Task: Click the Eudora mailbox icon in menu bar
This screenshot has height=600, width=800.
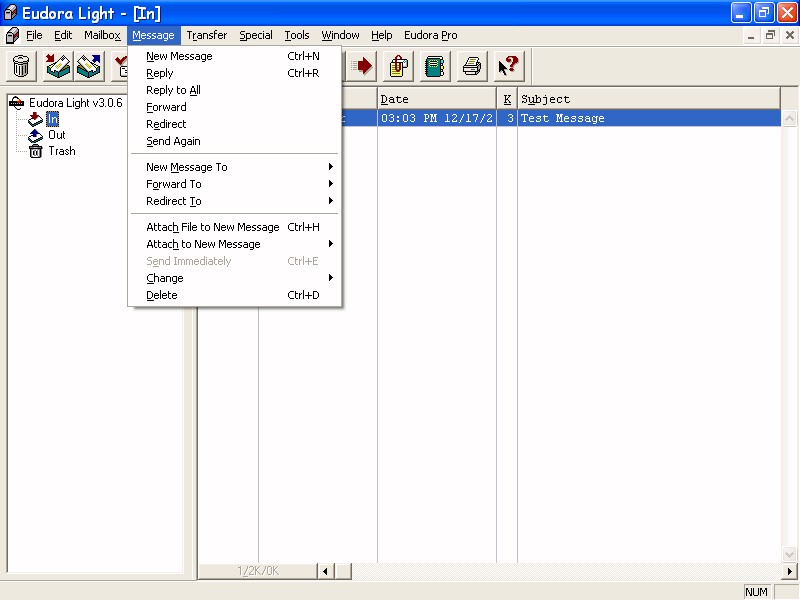Action: [x=12, y=35]
